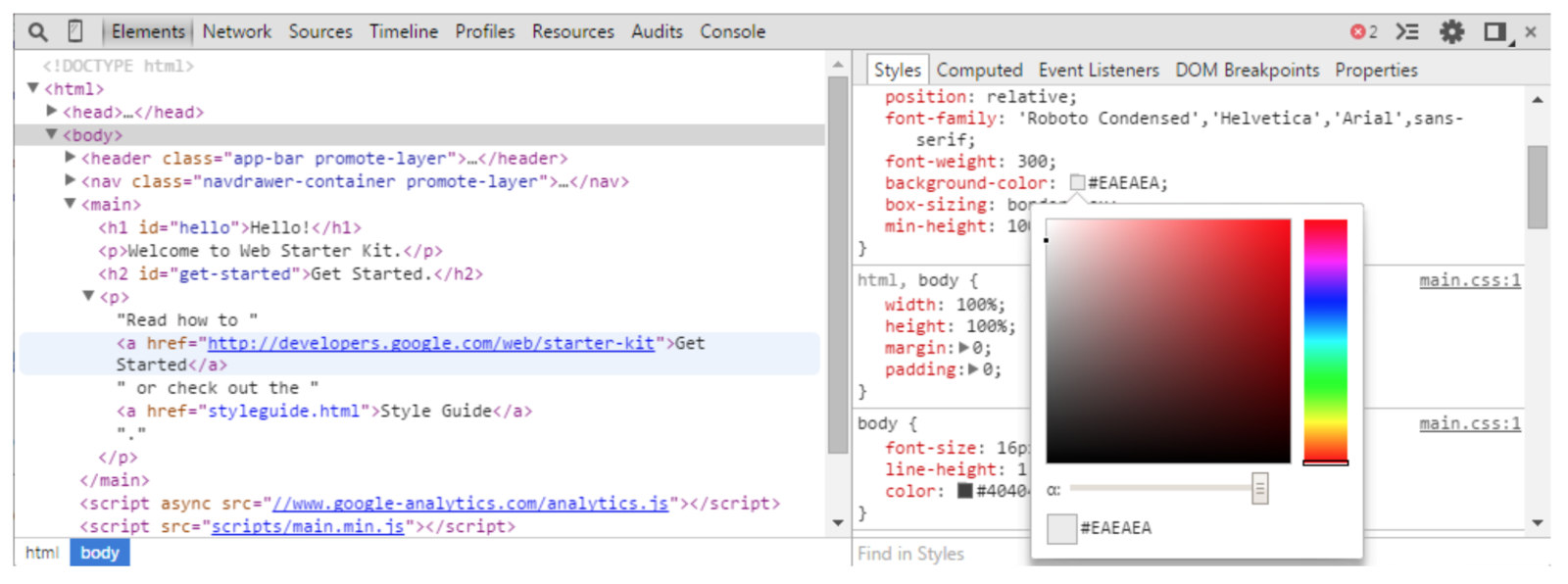Select the Welcome to Web Starter Kit line
This screenshot has height=584, width=1568.
(270, 250)
